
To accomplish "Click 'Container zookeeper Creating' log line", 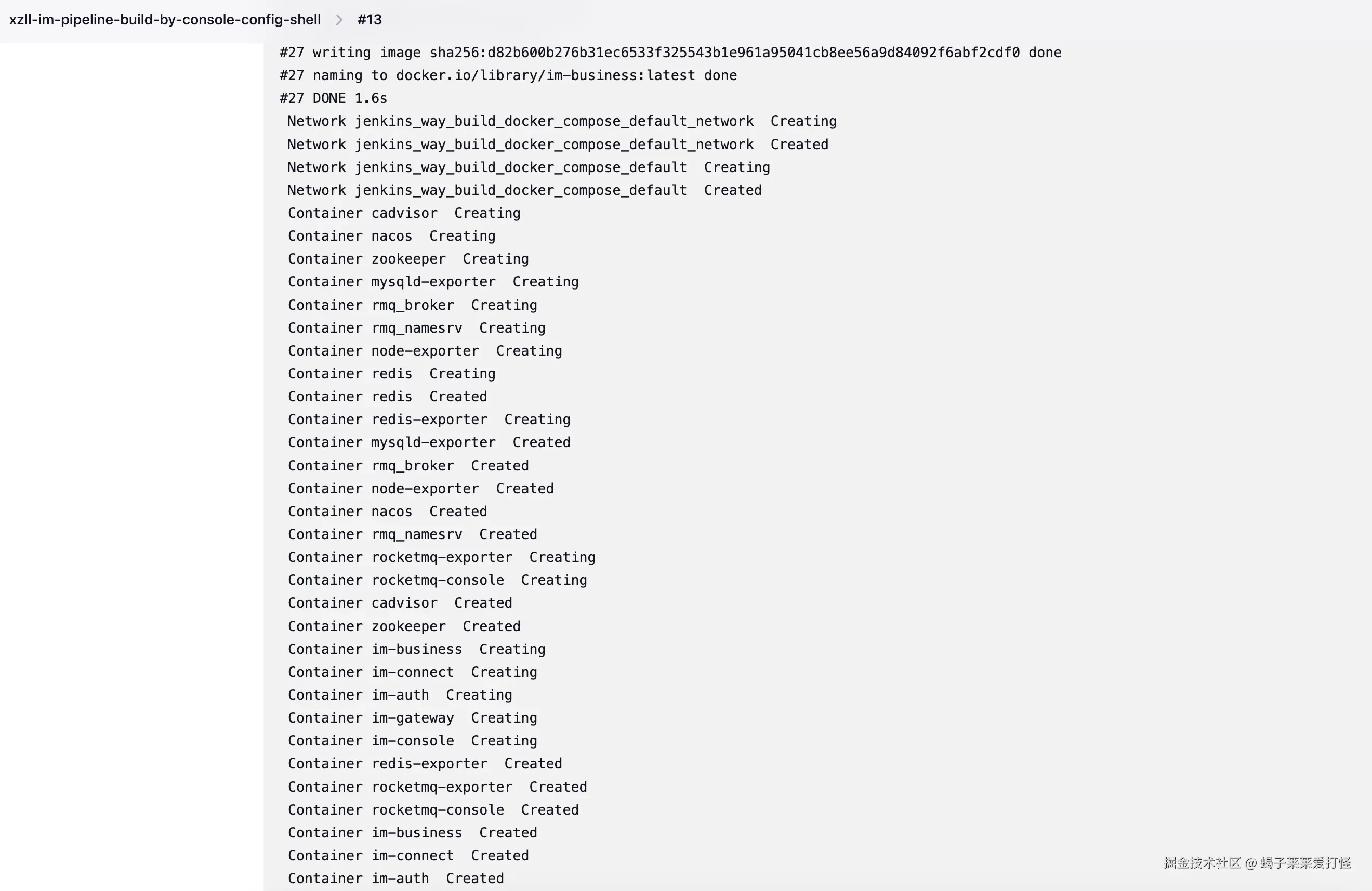I will coord(408,259).
